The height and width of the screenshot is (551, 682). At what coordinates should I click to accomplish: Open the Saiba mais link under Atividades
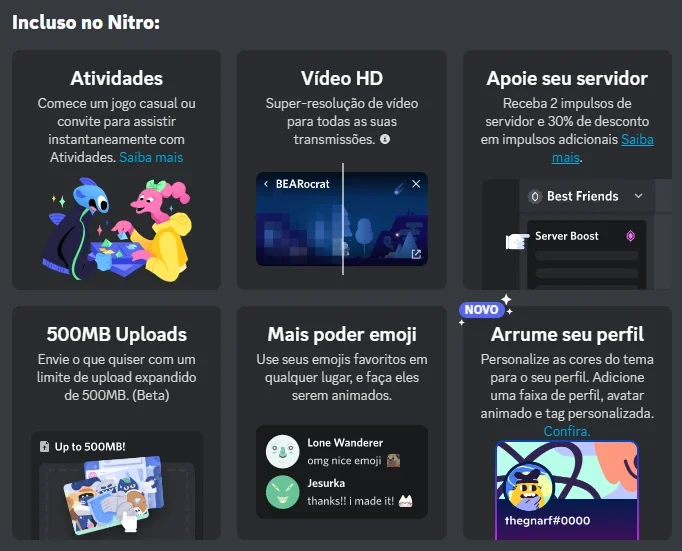coord(151,157)
